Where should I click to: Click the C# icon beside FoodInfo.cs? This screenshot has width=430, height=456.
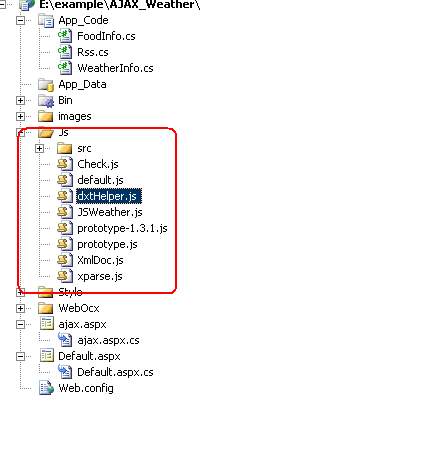pos(65,36)
